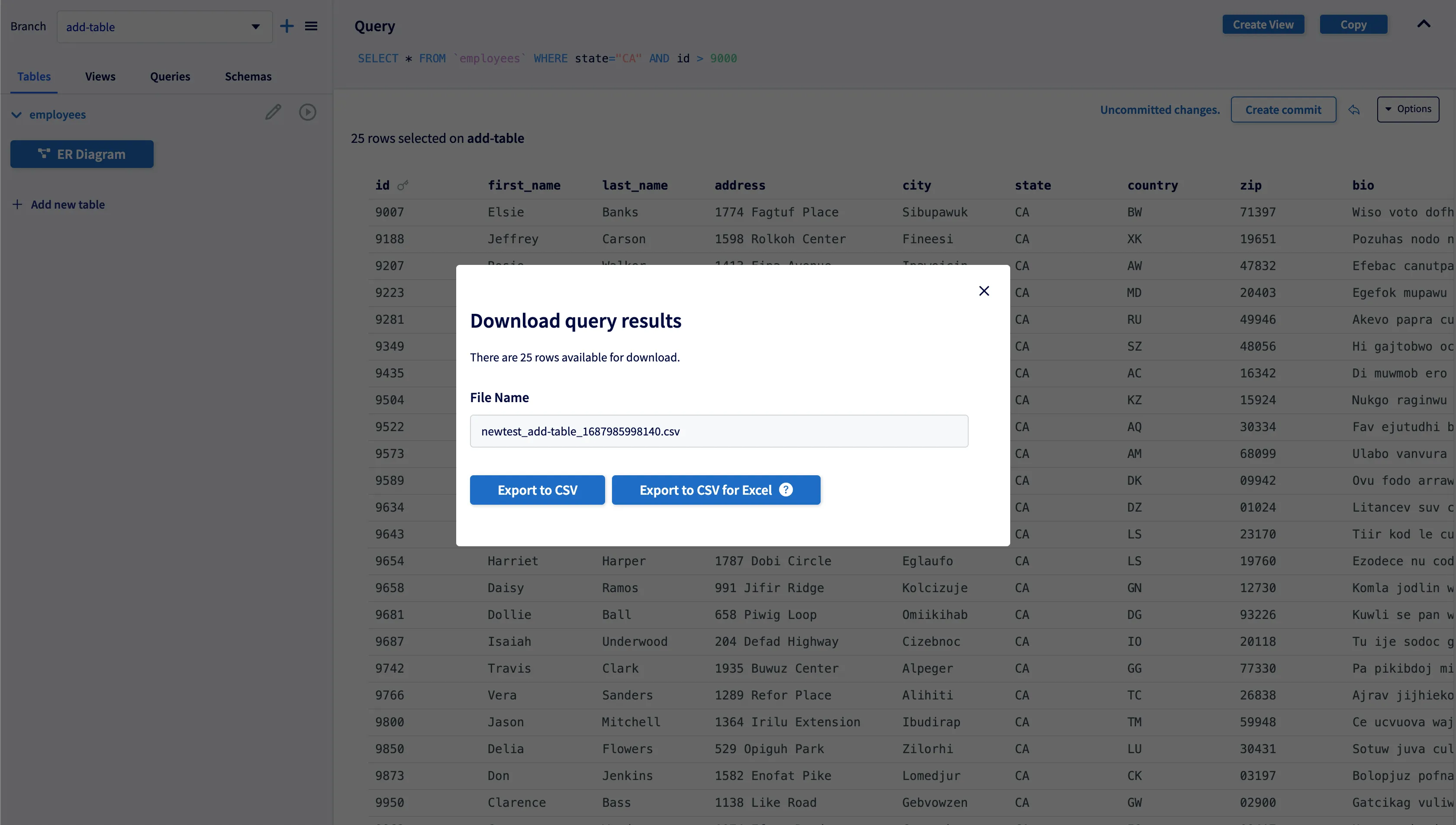The height and width of the screenshot is (825, 1456).
Task: Run the employees table query via play icon
Action: coord(308,112)
